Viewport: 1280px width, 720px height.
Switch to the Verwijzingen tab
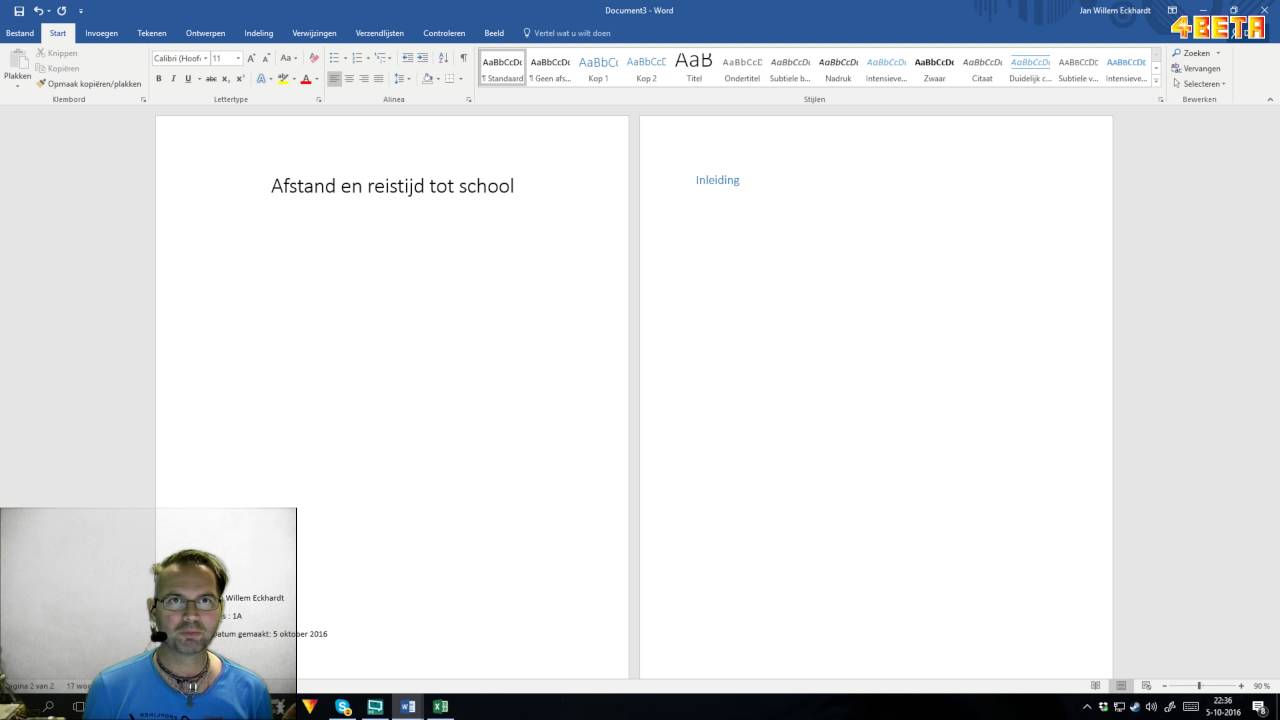[314, 33]
